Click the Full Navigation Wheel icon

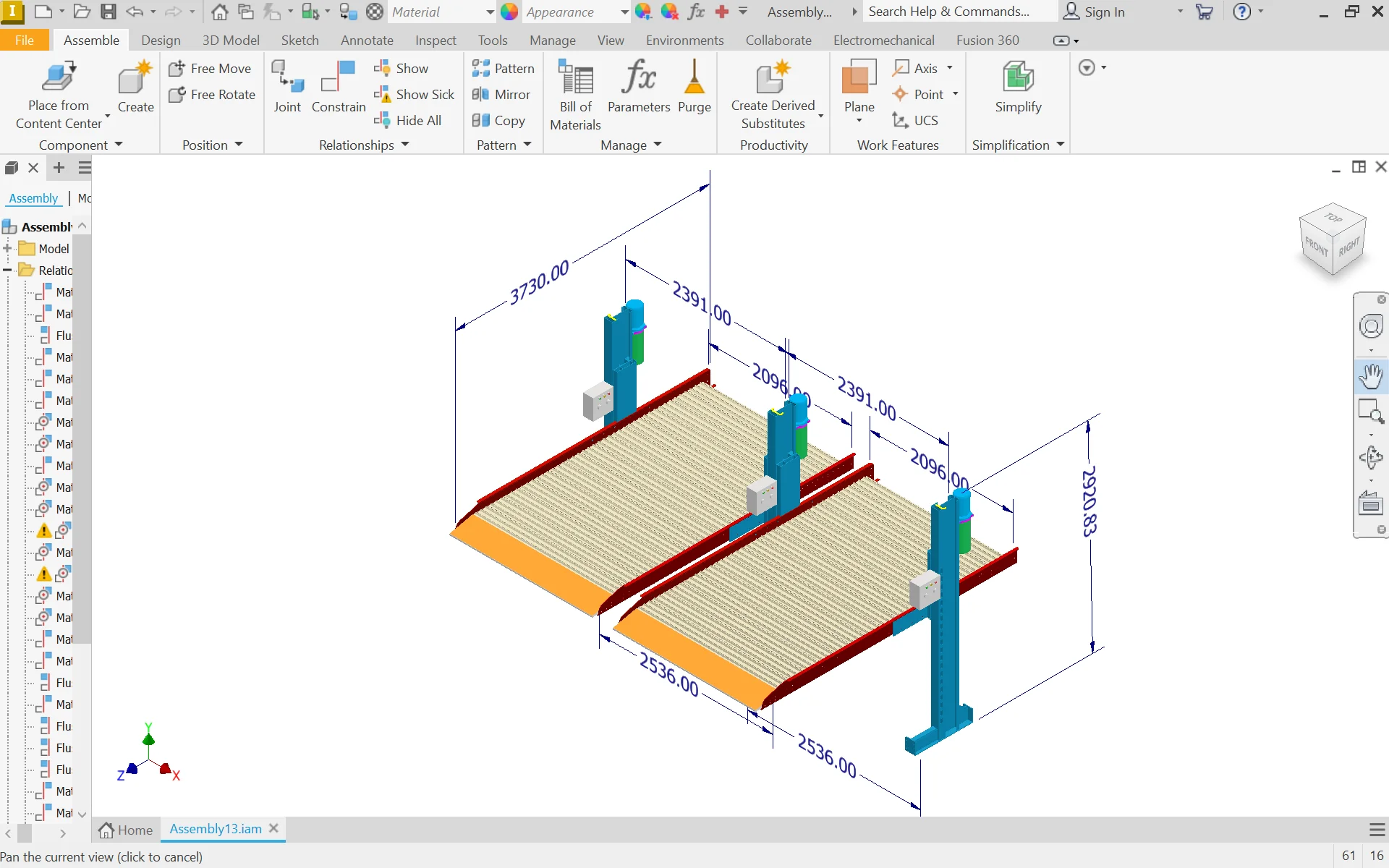coord(1371,326)
